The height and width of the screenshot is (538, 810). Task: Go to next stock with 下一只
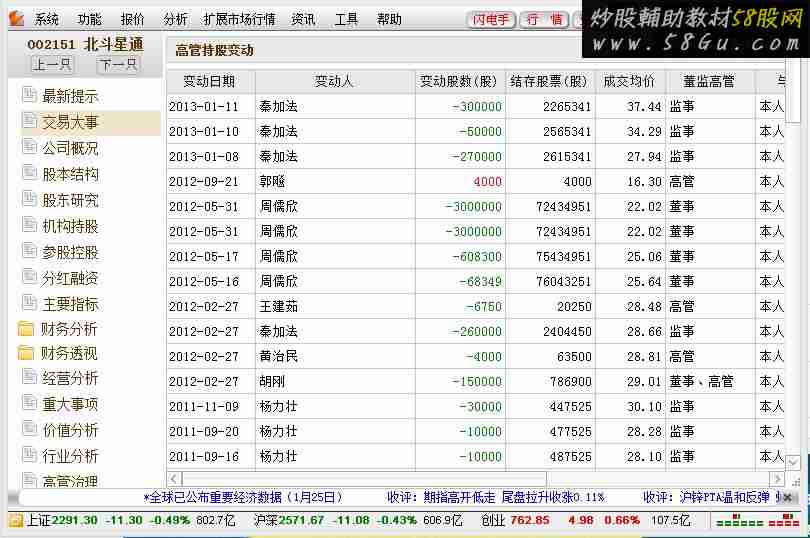118,65
